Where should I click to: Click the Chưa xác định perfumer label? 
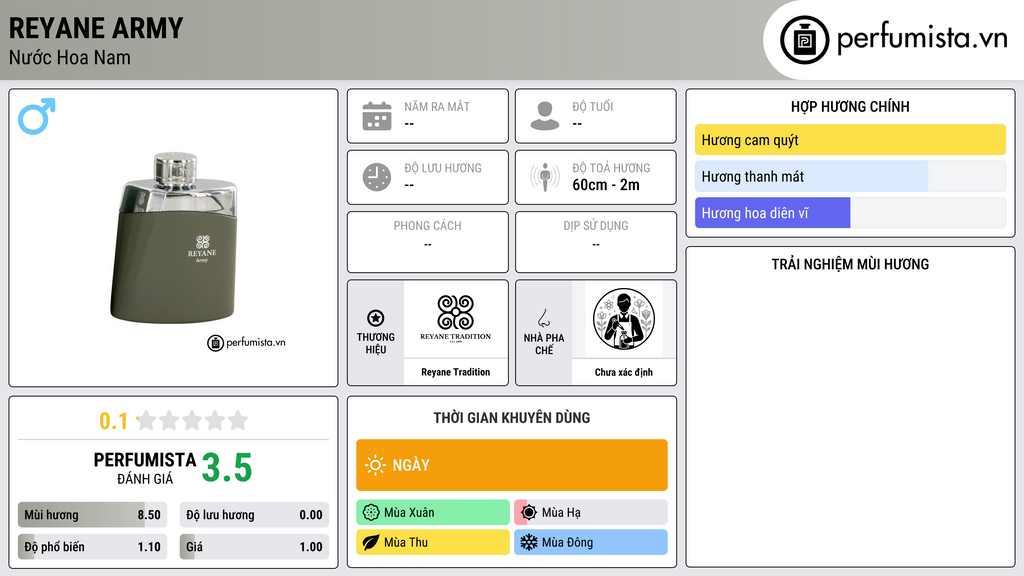pyautogui.click(x=624, y=372)
